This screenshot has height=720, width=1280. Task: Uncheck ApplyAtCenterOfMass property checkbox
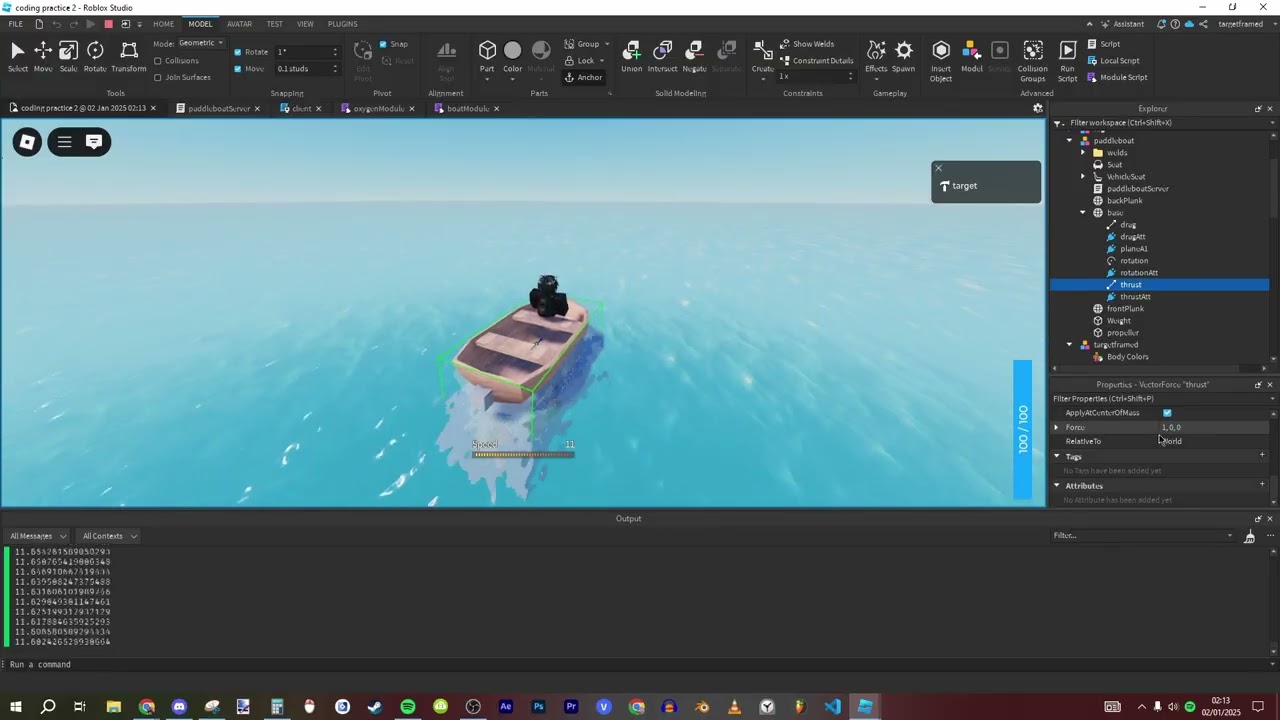point(1167,413)
